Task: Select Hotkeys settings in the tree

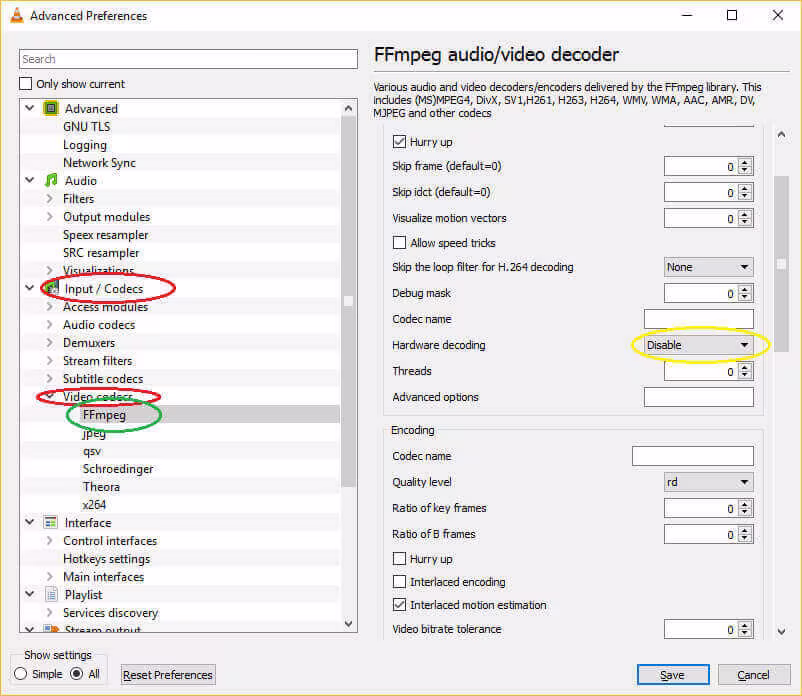Action: point(106,559)
